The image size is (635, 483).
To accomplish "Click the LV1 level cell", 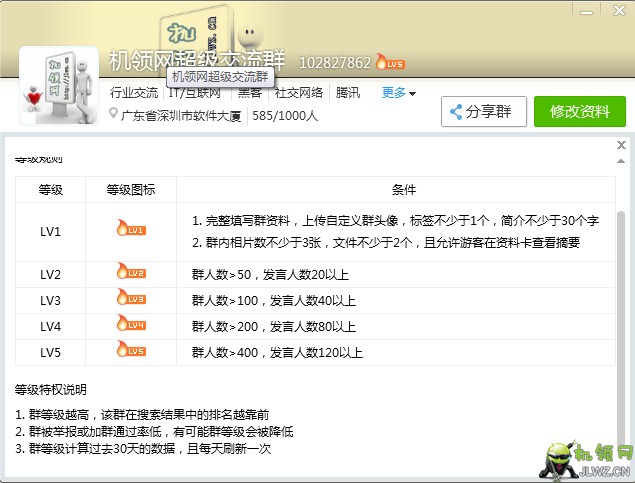I will point(51,232).
